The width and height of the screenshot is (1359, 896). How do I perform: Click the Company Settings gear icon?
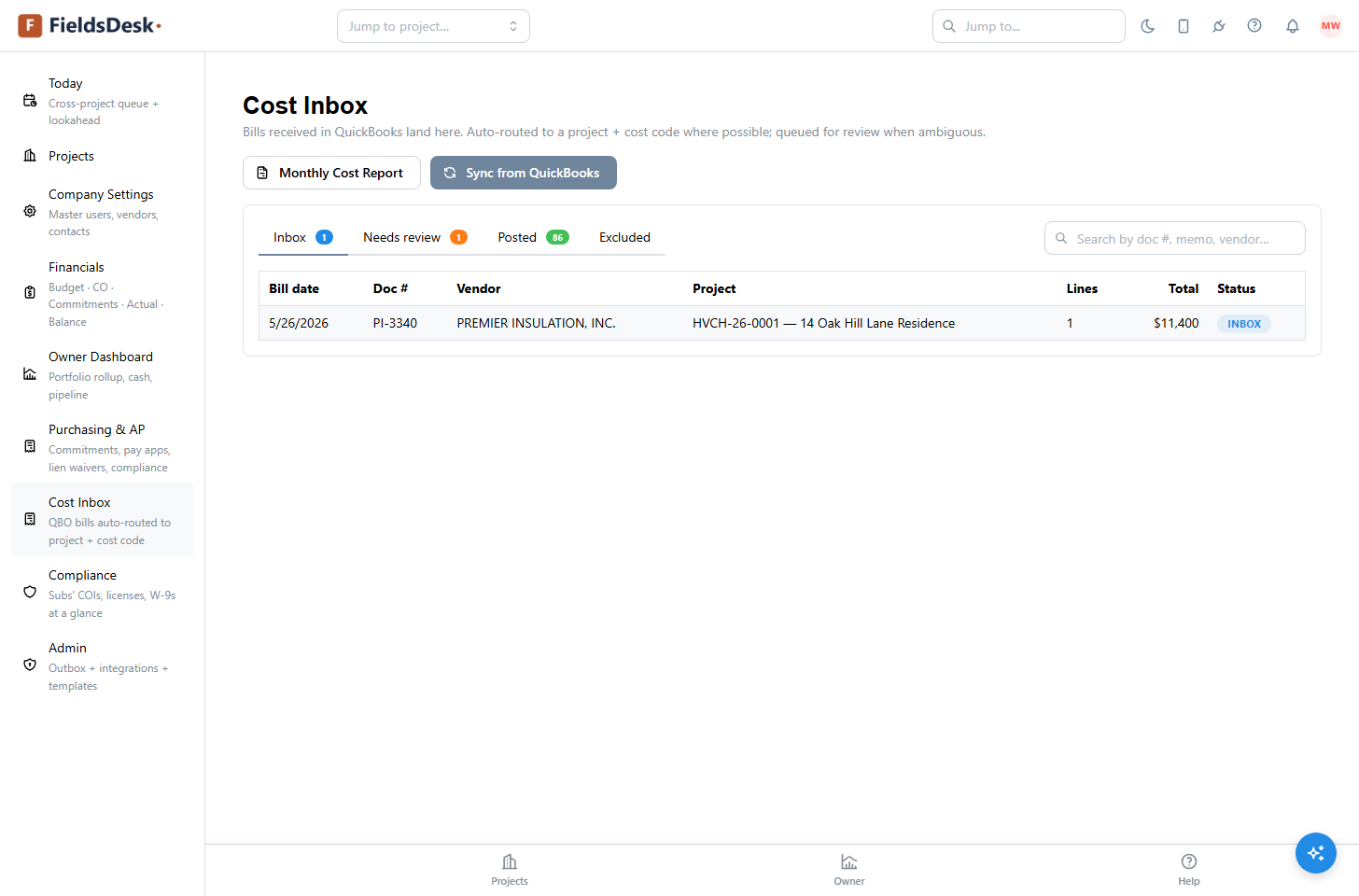(30, 212)
